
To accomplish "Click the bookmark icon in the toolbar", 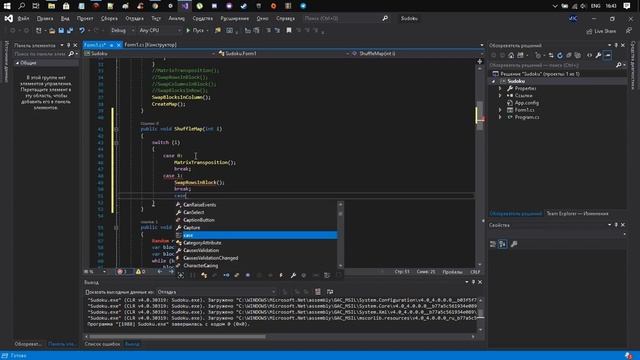I will pyautogui.click(x=289, y=31).
